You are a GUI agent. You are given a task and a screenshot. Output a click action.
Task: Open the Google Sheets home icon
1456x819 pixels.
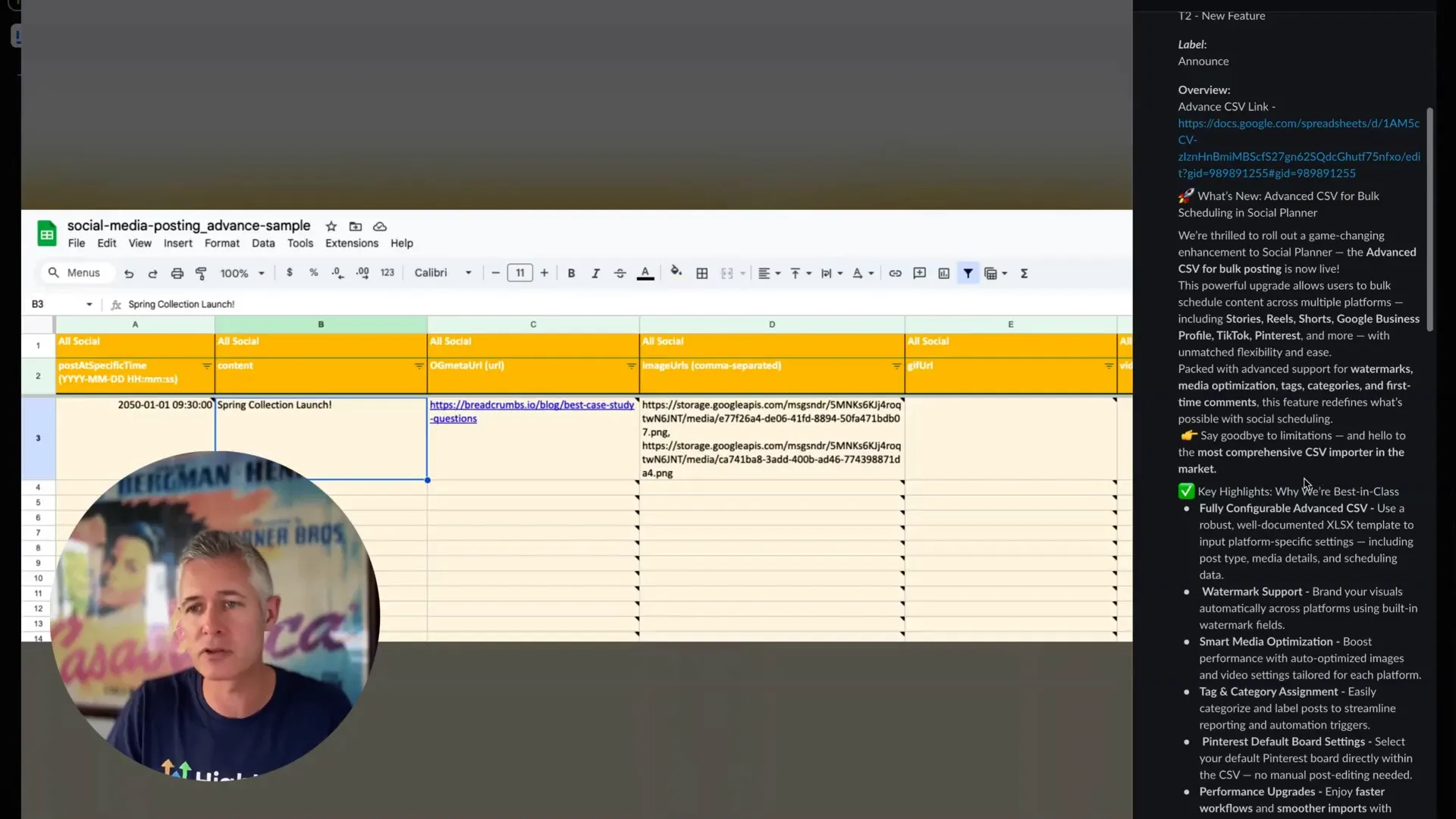47,234
